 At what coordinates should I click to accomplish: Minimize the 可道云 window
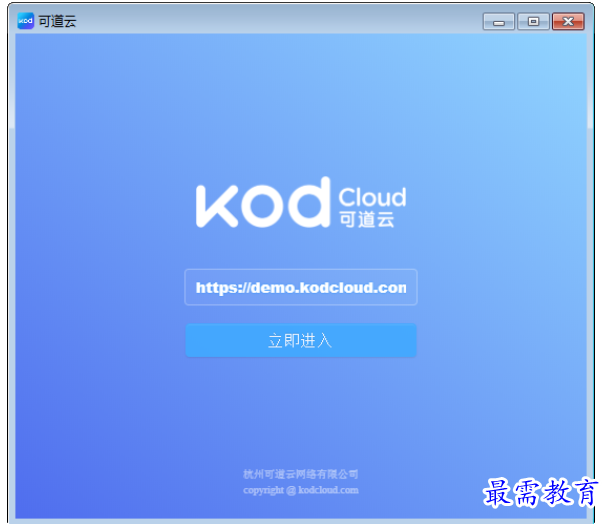click(x=499, y=21)
